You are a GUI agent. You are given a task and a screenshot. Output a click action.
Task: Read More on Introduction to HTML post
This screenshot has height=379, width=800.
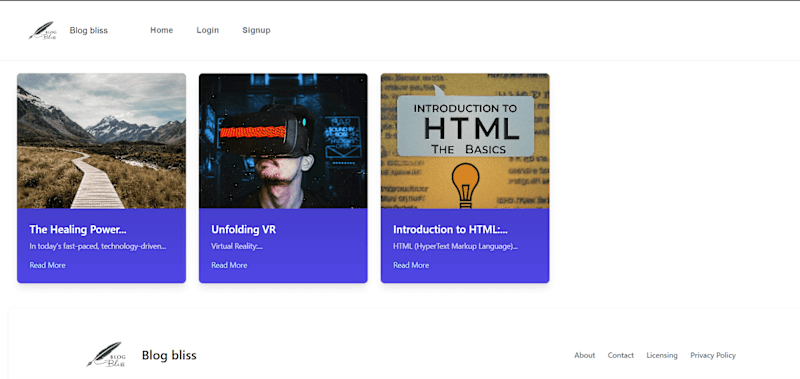(411, 265)
